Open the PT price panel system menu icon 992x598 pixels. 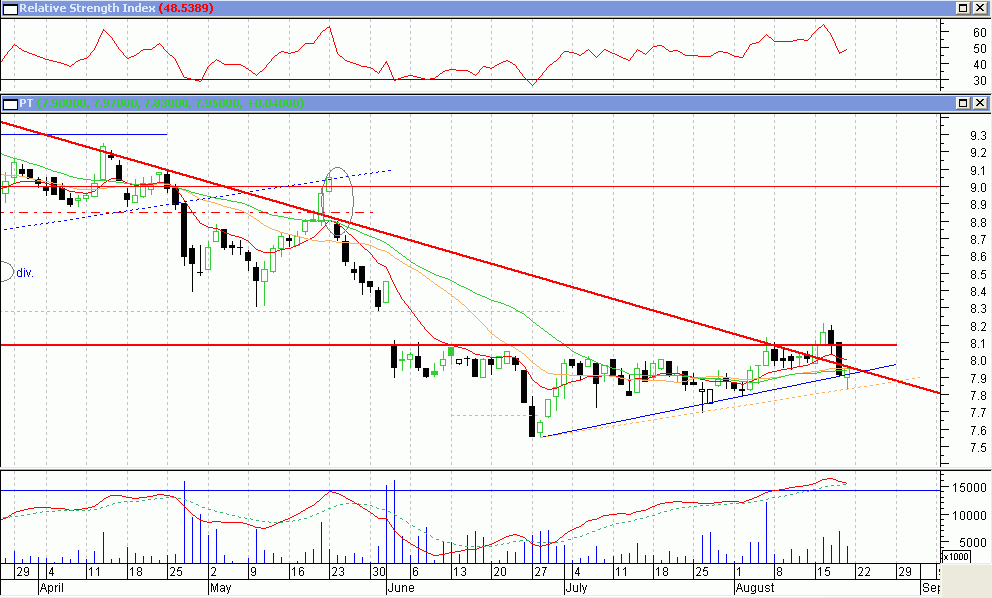point(10,103)
